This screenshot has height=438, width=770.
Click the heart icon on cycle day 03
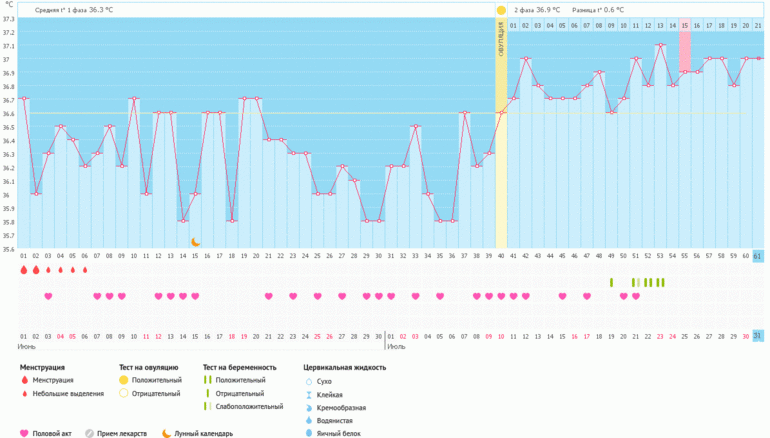tap(48, 296)
